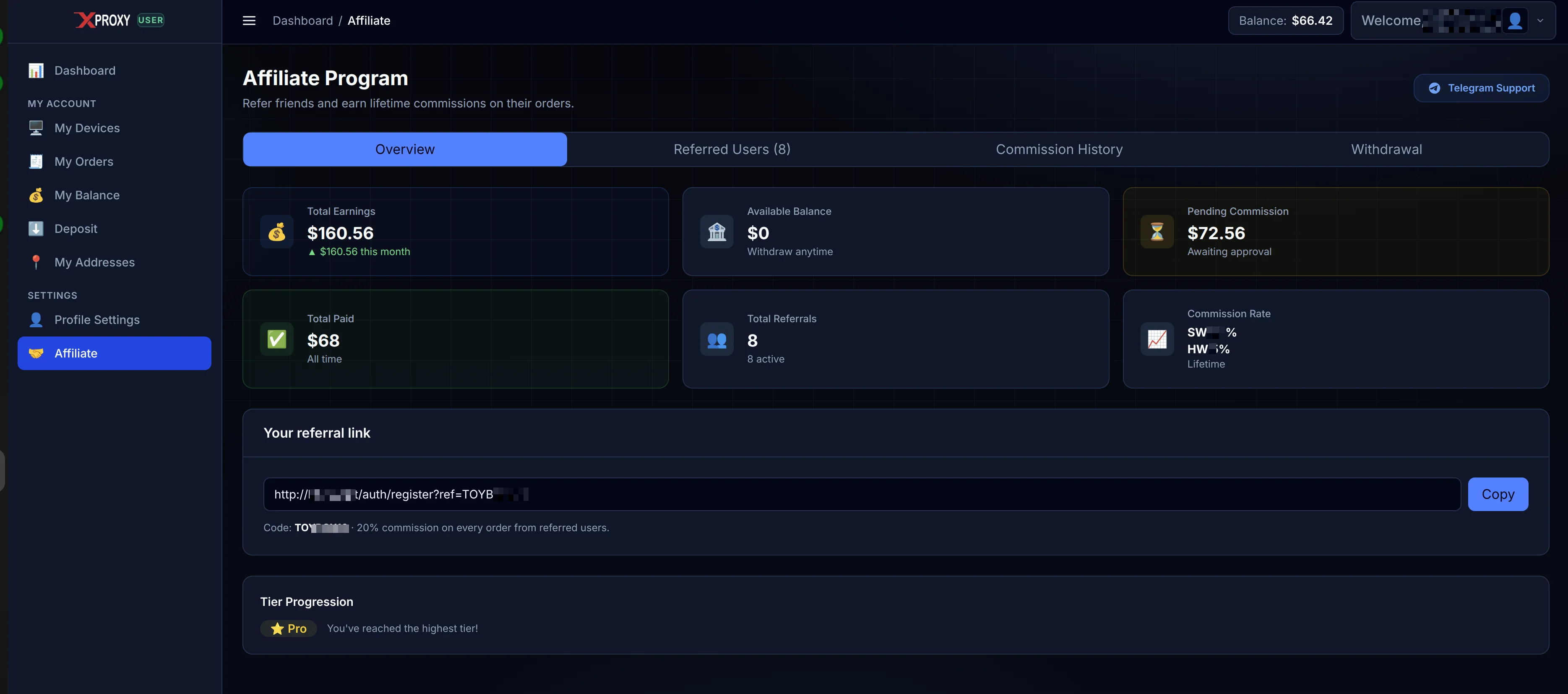Open the user avatar icon
Image resolution: width=1568 pixels, height=694 pixels.
[1515, 21]
